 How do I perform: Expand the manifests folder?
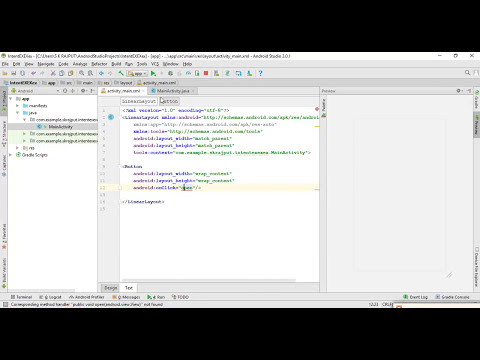(18, 106)
